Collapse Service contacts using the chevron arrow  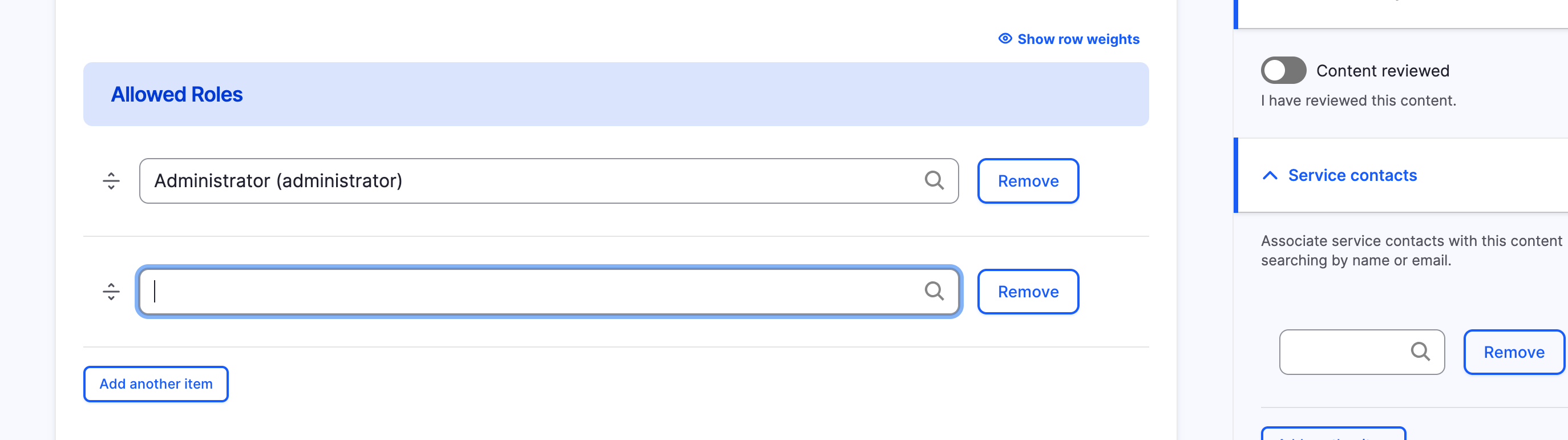[x=1270, y=176]
